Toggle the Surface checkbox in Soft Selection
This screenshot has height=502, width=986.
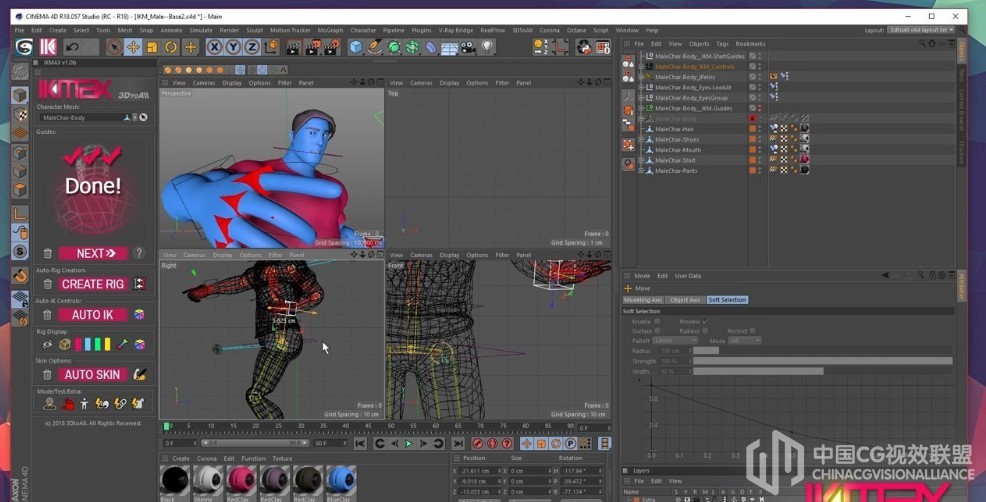click(658, 331)
